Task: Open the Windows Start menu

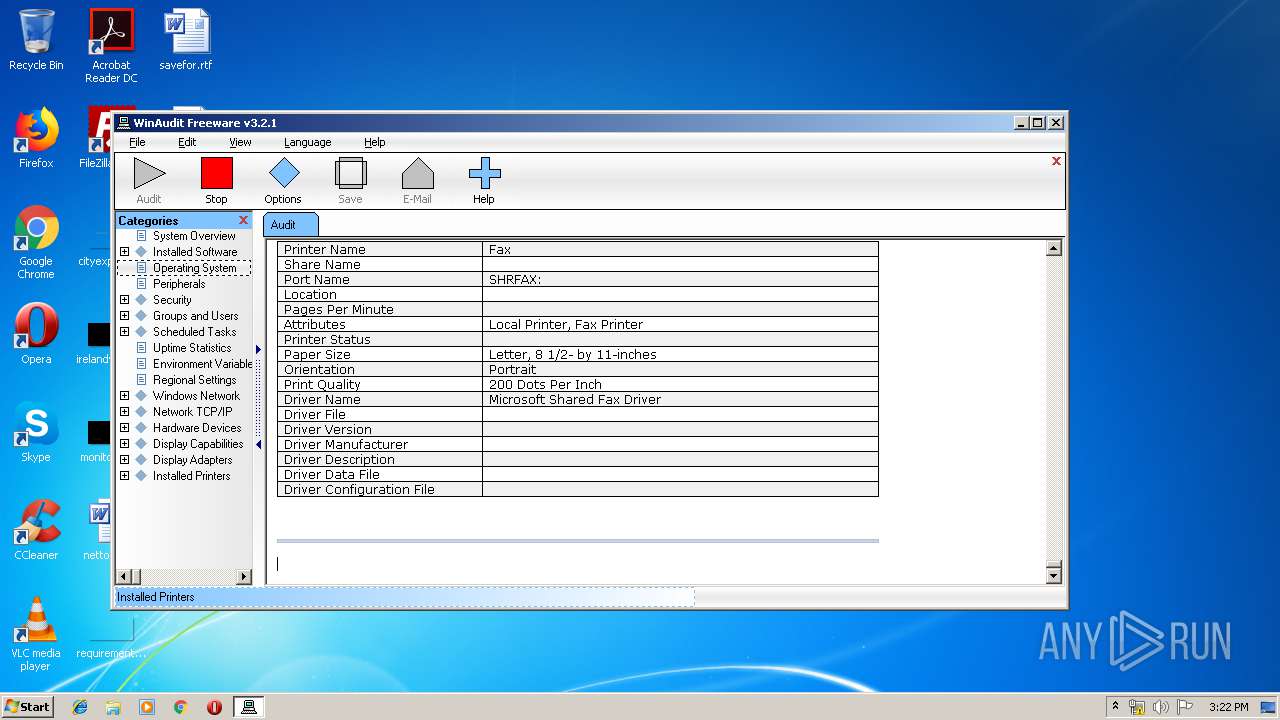Action: (x=28, y=706)
